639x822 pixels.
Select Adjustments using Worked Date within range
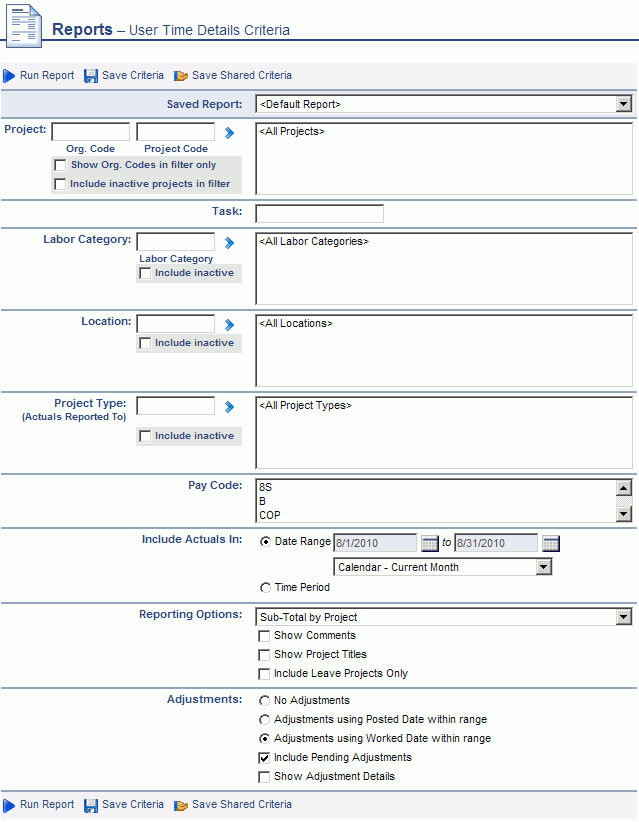(x=265, y=739)
